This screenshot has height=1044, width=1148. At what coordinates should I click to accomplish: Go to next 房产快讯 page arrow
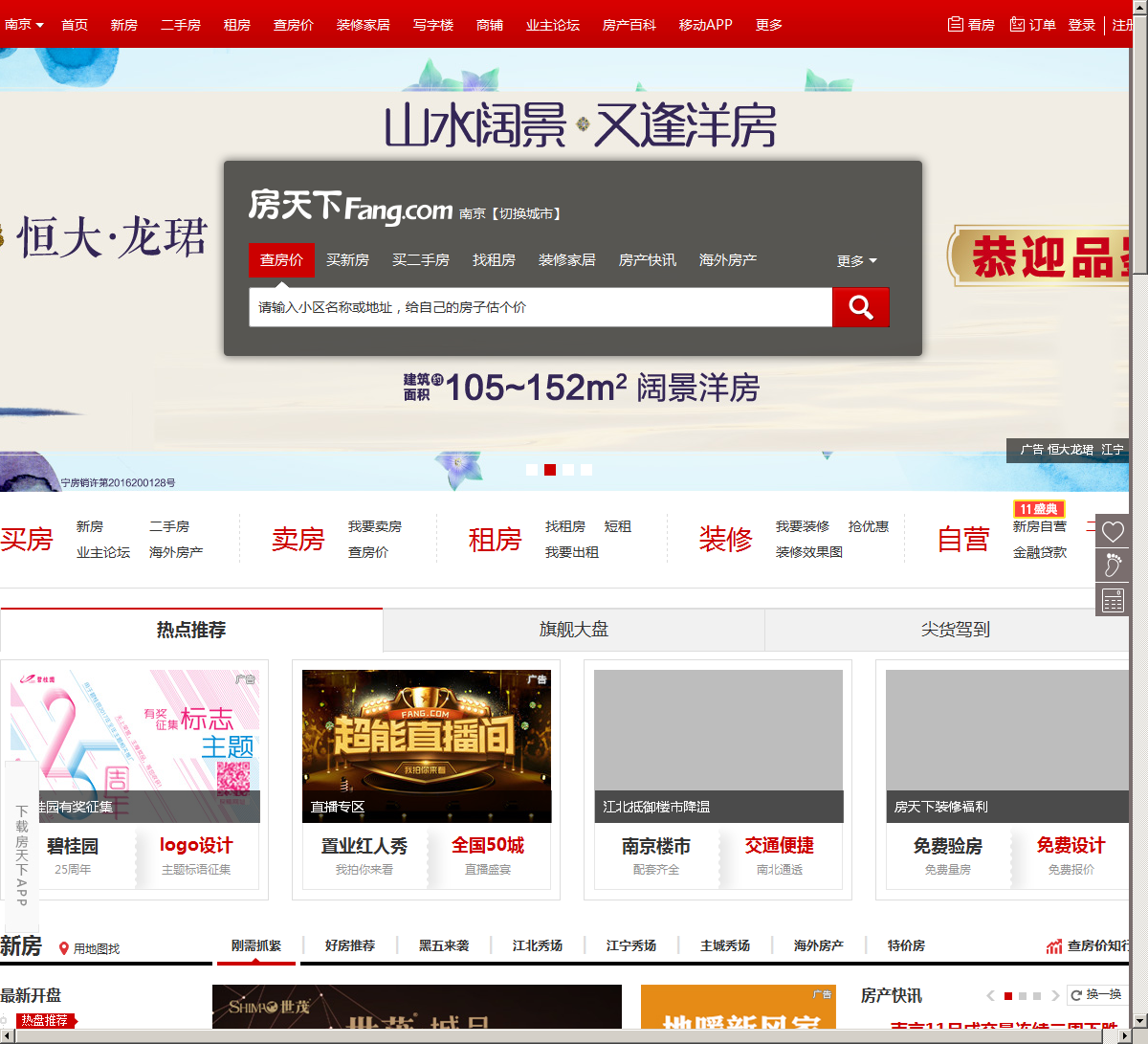(1055, 996)
